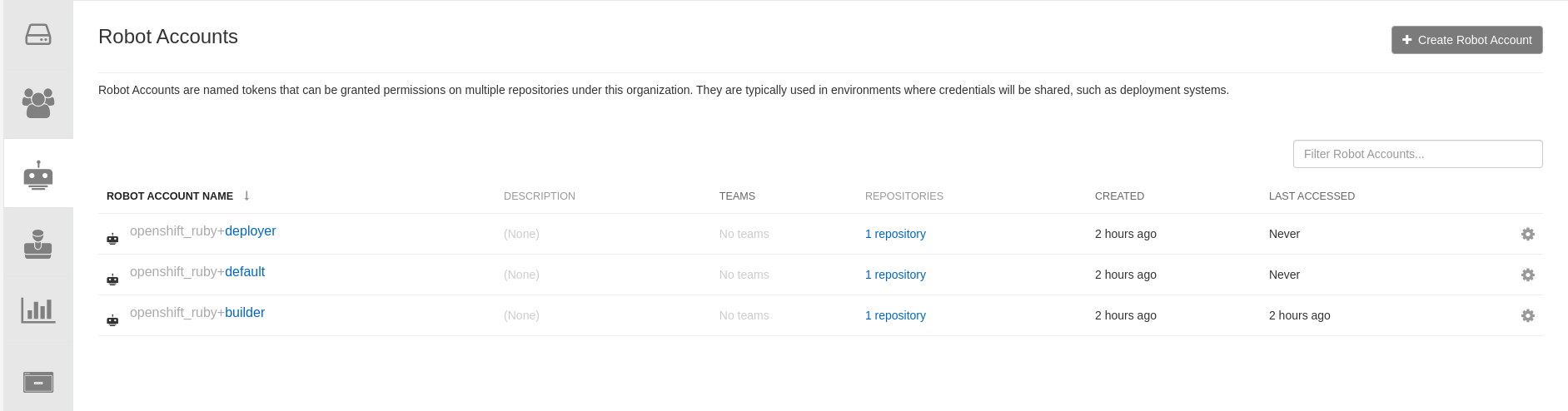
Task: Open the Teams and Membership sidebar tab
Action: coord(38,103)
